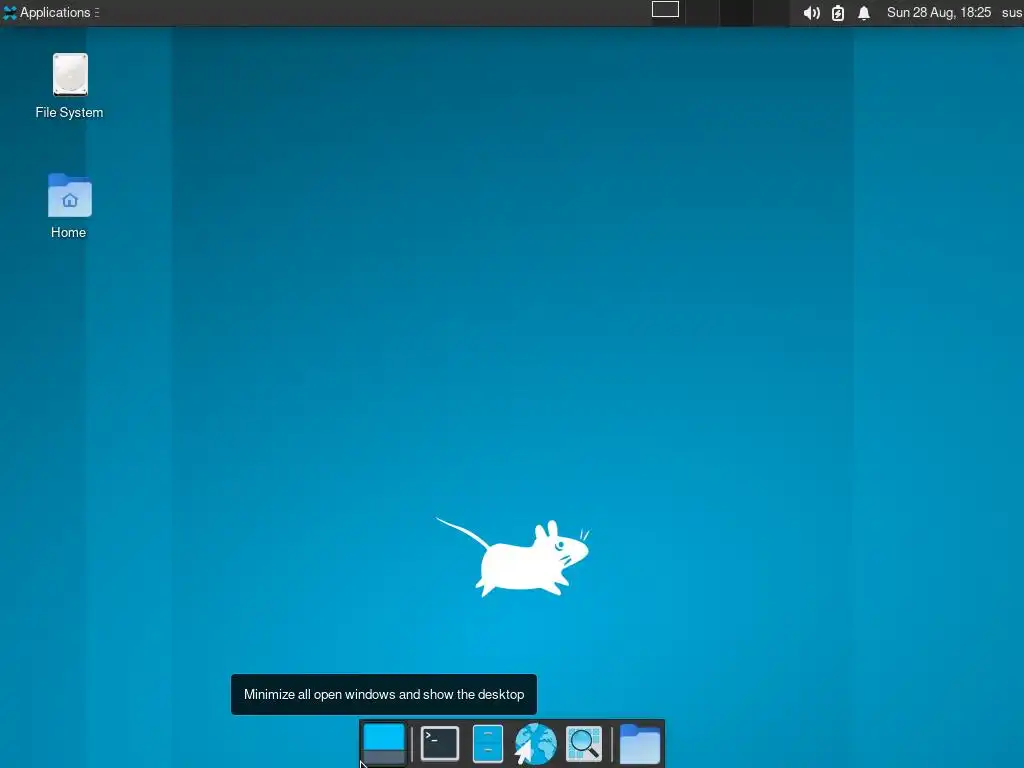This screenshot has width=1024, height=768.
Task: Switch to the second workspace in the pager
Action: tap(702, 12)
